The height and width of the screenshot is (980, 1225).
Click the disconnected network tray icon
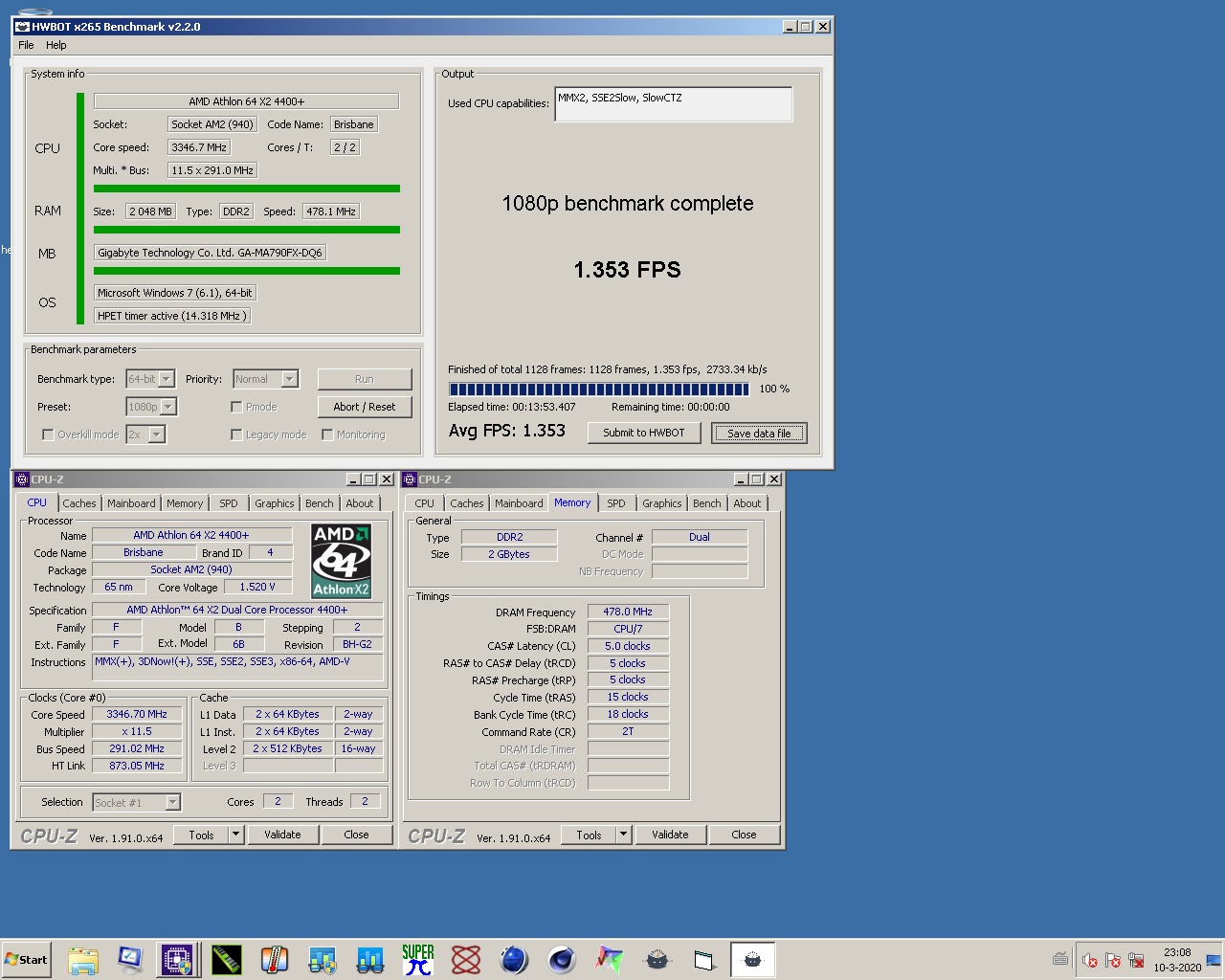[1136, 960]
